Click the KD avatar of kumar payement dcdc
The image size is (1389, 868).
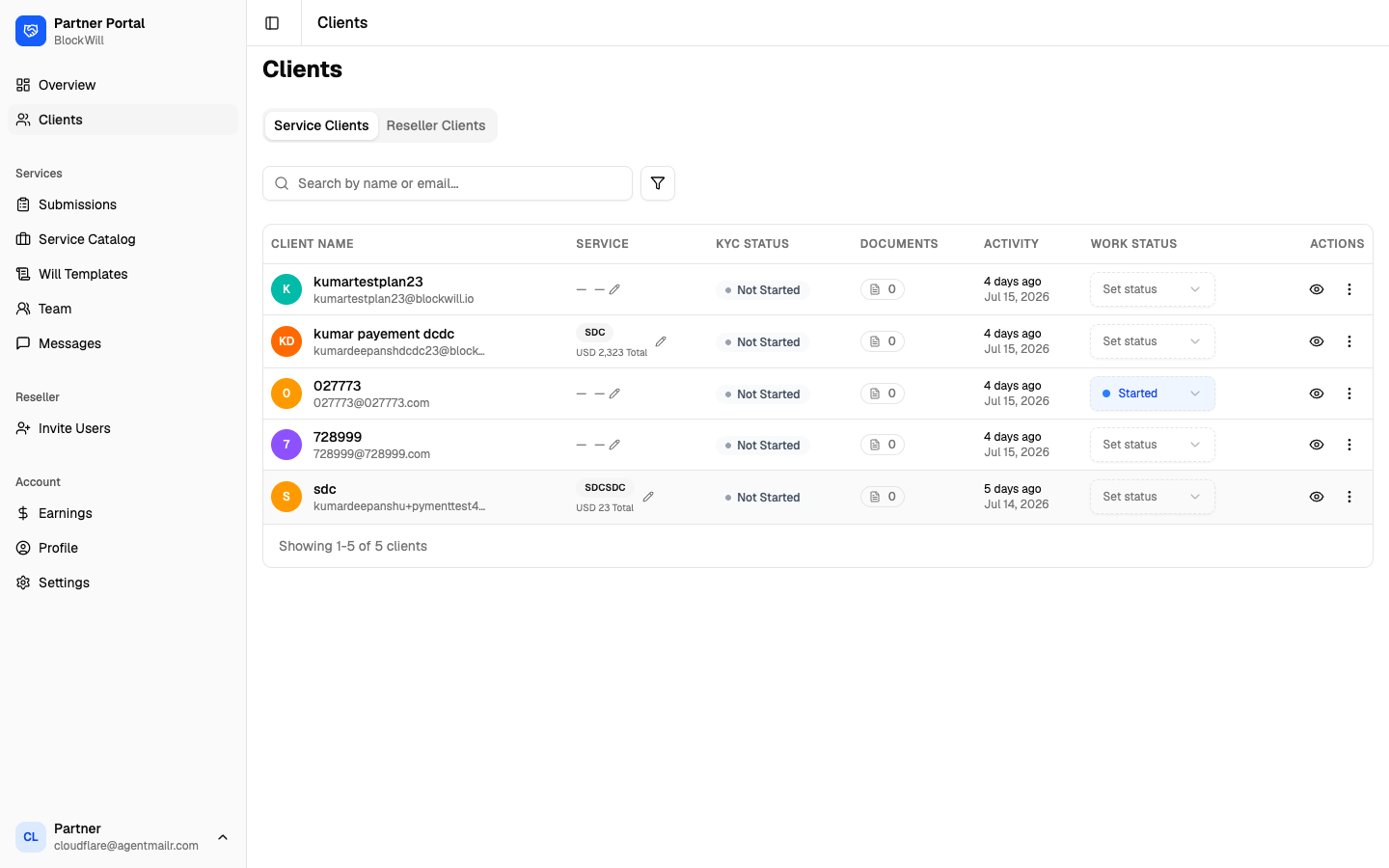286,341
